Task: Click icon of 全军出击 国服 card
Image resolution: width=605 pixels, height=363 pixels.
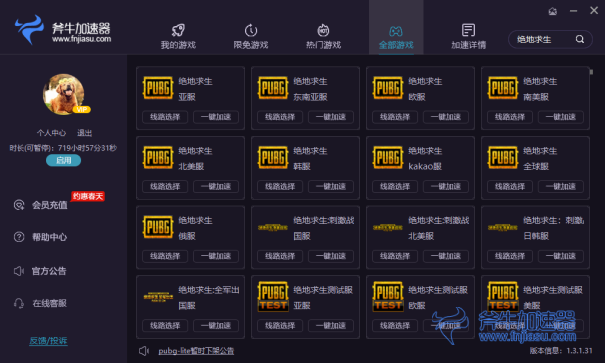Action: click(x=158, y=297)
